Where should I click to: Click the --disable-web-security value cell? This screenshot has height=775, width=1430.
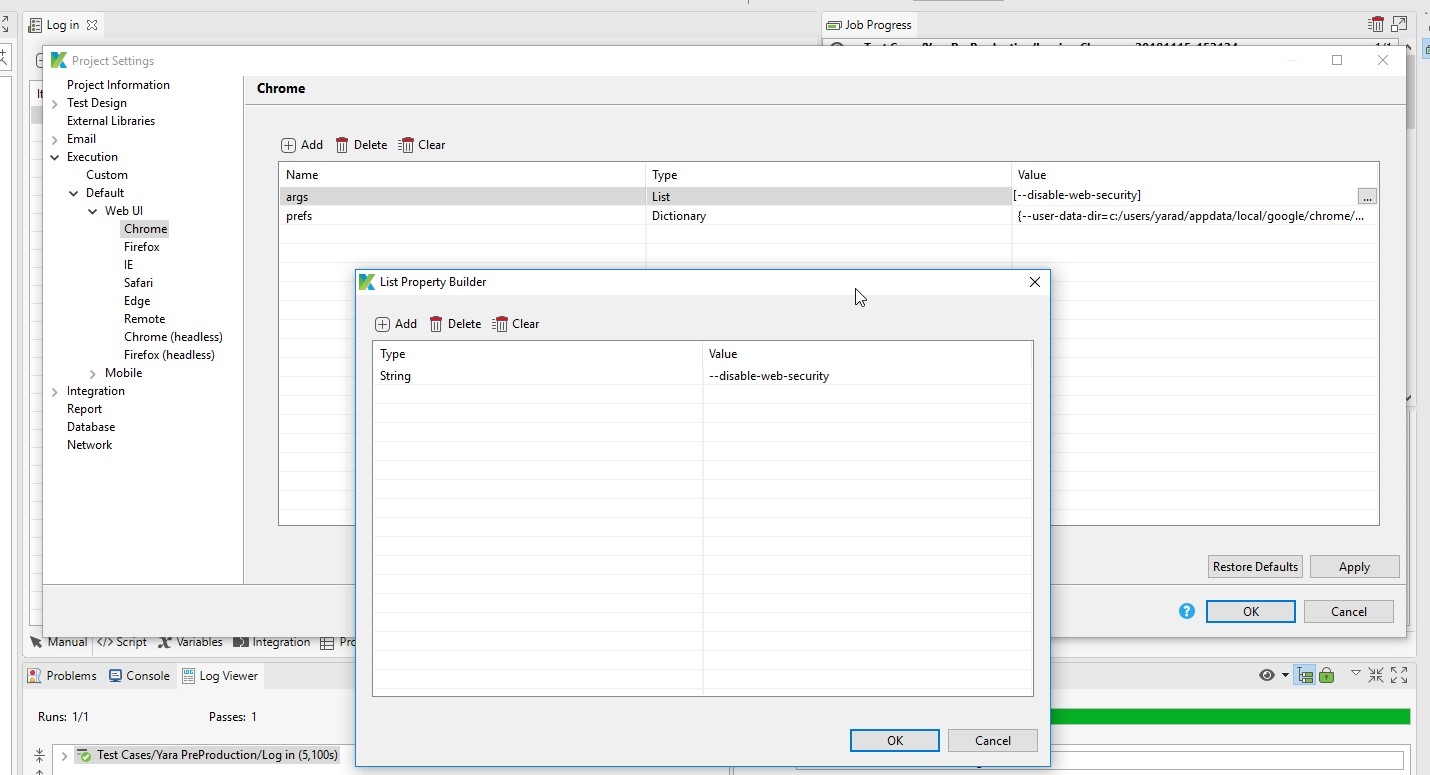768,376
